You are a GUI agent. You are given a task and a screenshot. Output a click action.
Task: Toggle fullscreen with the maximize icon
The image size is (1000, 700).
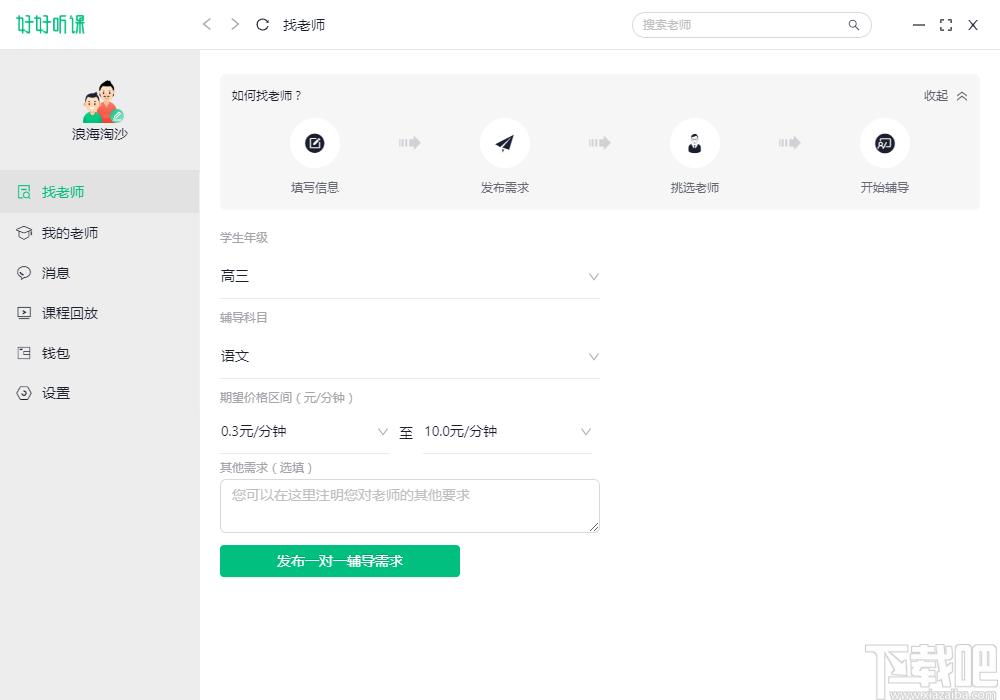point(946,25)
